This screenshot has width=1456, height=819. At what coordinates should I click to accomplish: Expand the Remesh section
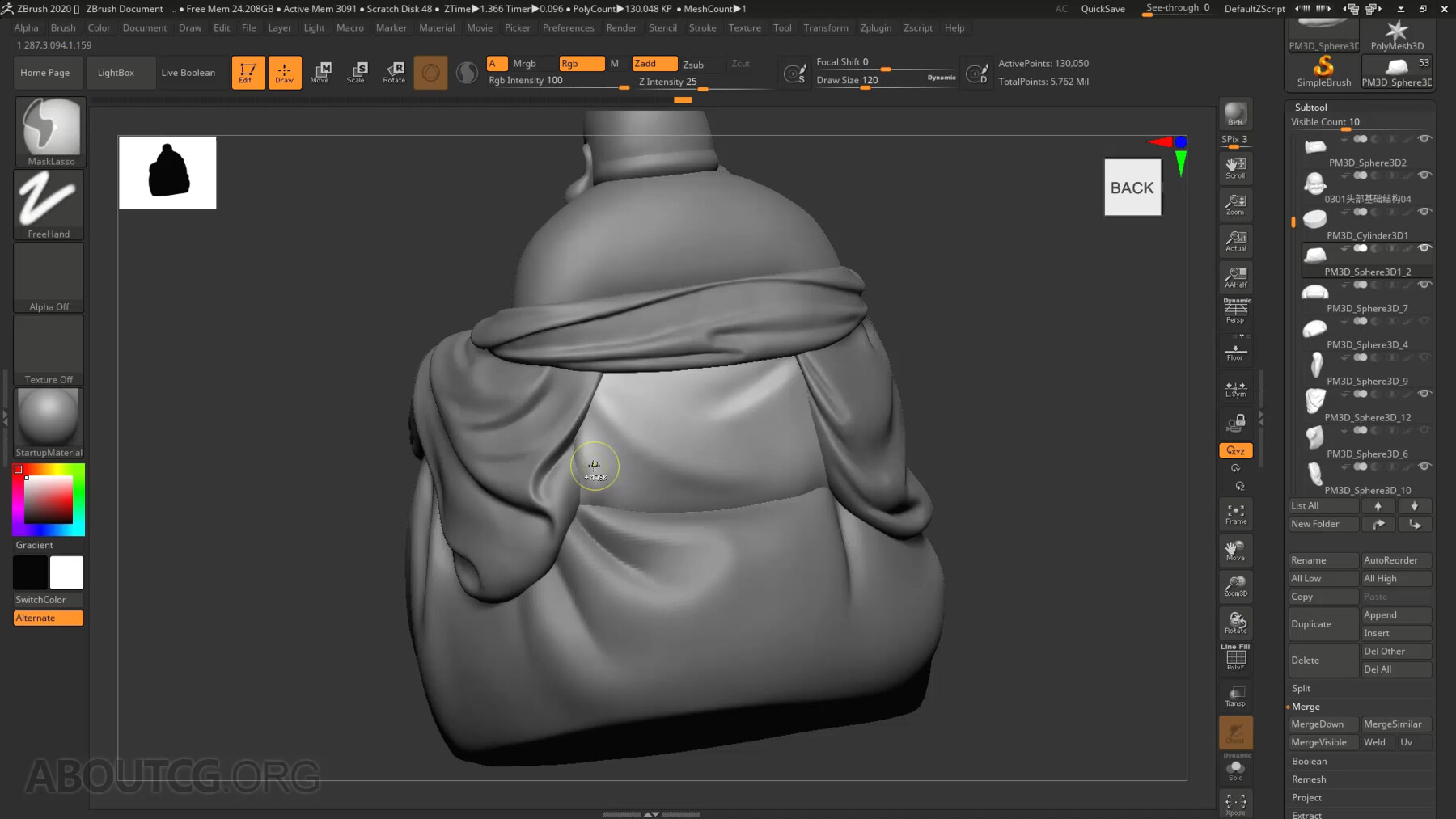point(1309,779)
